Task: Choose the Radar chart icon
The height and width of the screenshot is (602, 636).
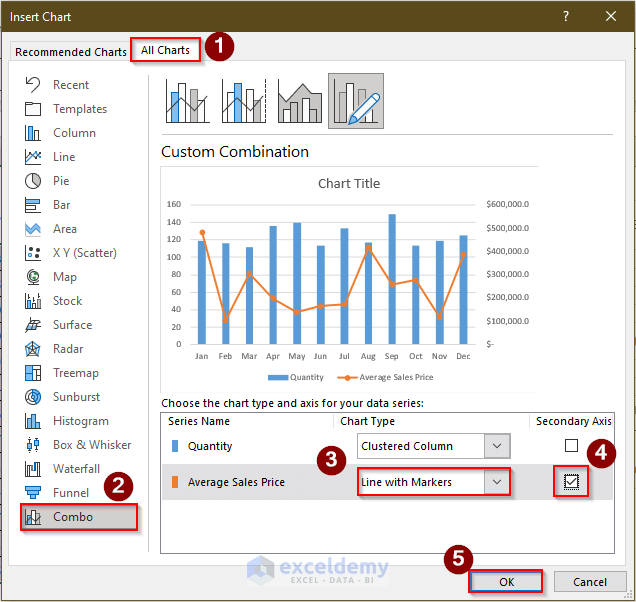Action: (x=33, y=349)
